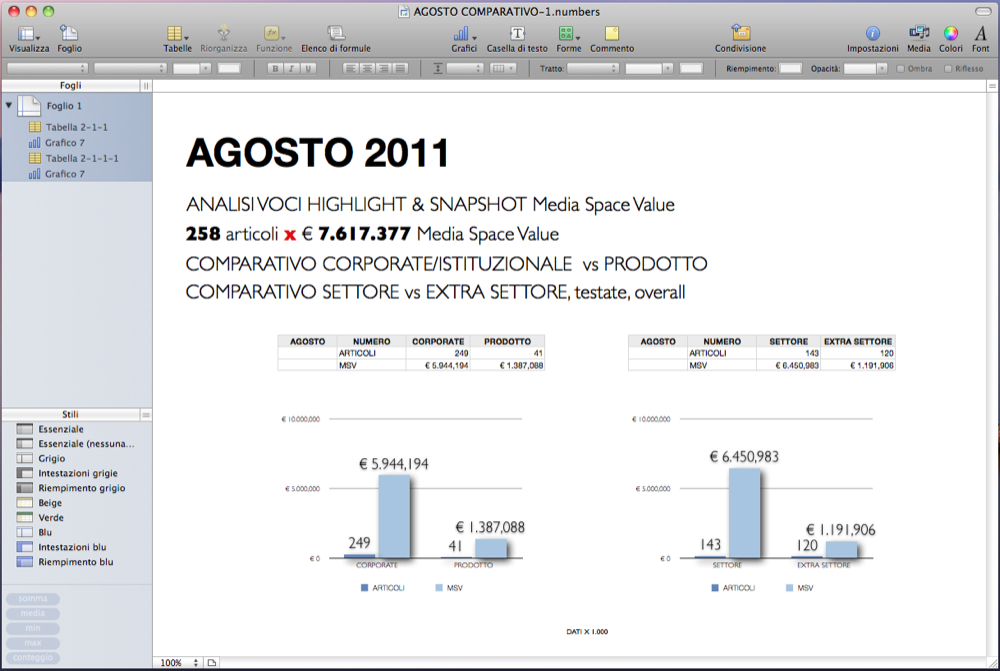
Task: Toggle bold text formatting button
Action: coord(275,68)
